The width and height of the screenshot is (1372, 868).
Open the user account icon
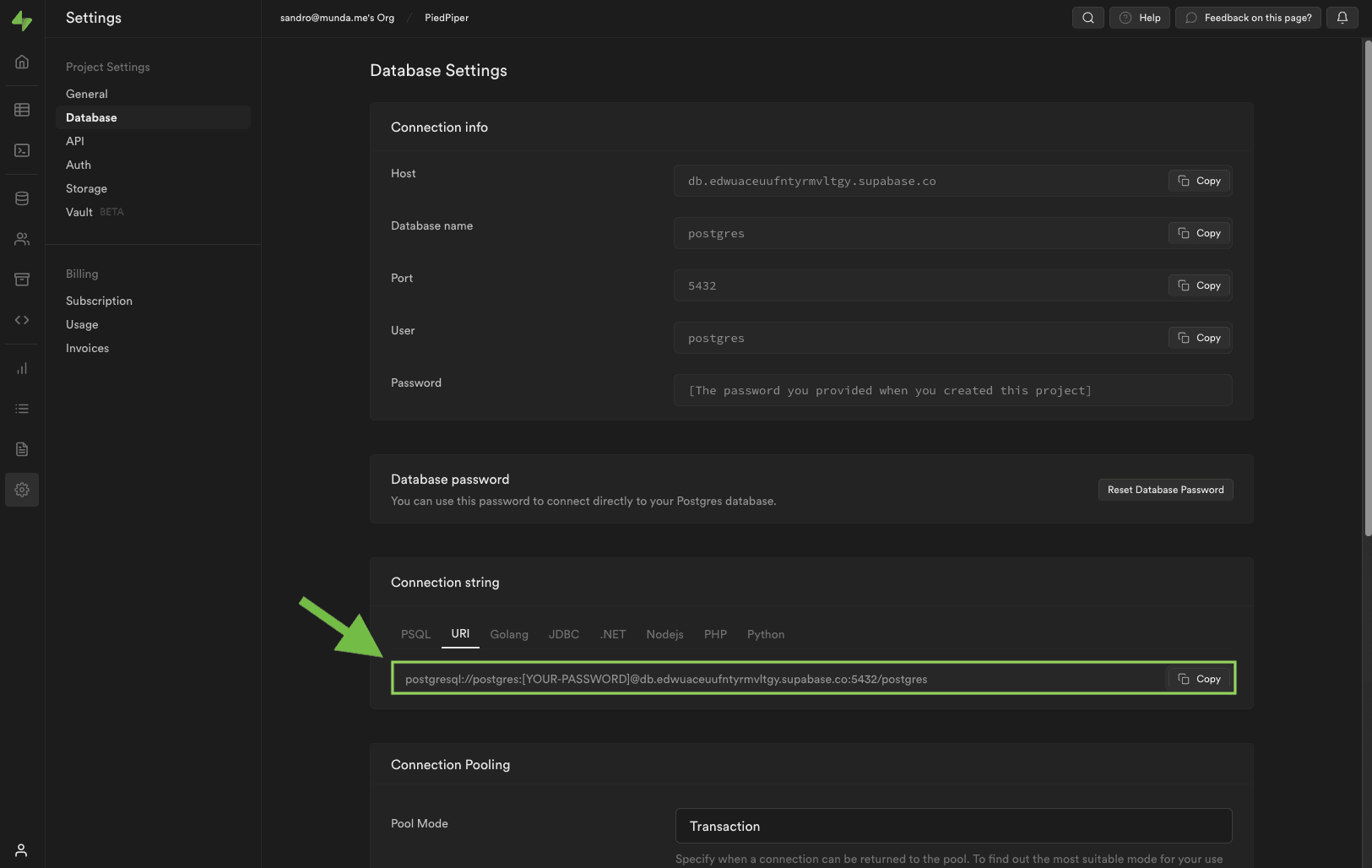pyautogui.click(x=22, y=850)
